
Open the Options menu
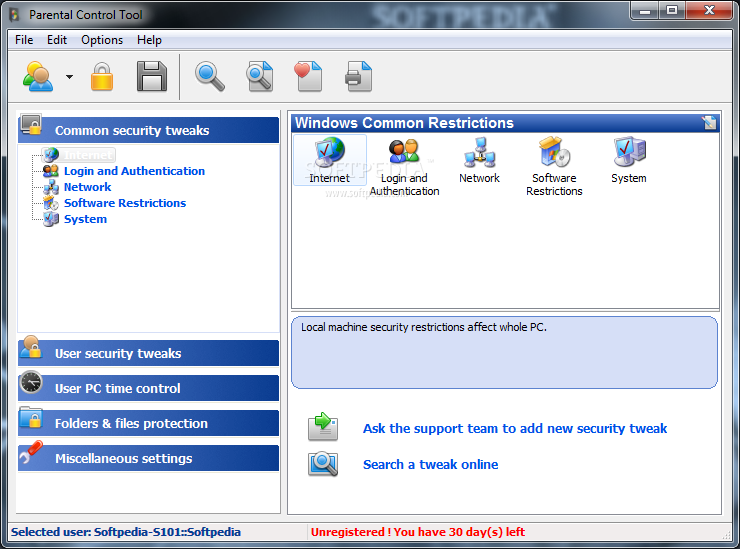(102, 40)
